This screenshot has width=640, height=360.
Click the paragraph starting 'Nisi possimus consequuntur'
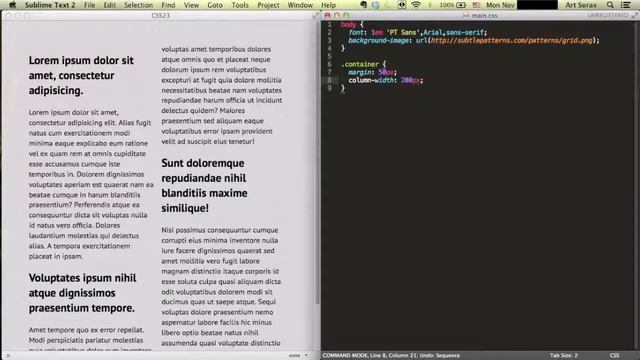[221, 287]
